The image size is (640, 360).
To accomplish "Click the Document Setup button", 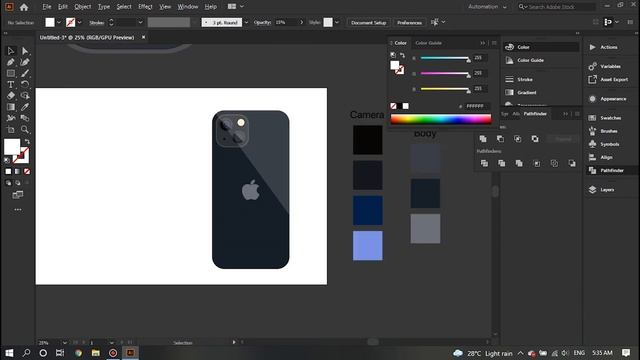I will click(369, 22).
